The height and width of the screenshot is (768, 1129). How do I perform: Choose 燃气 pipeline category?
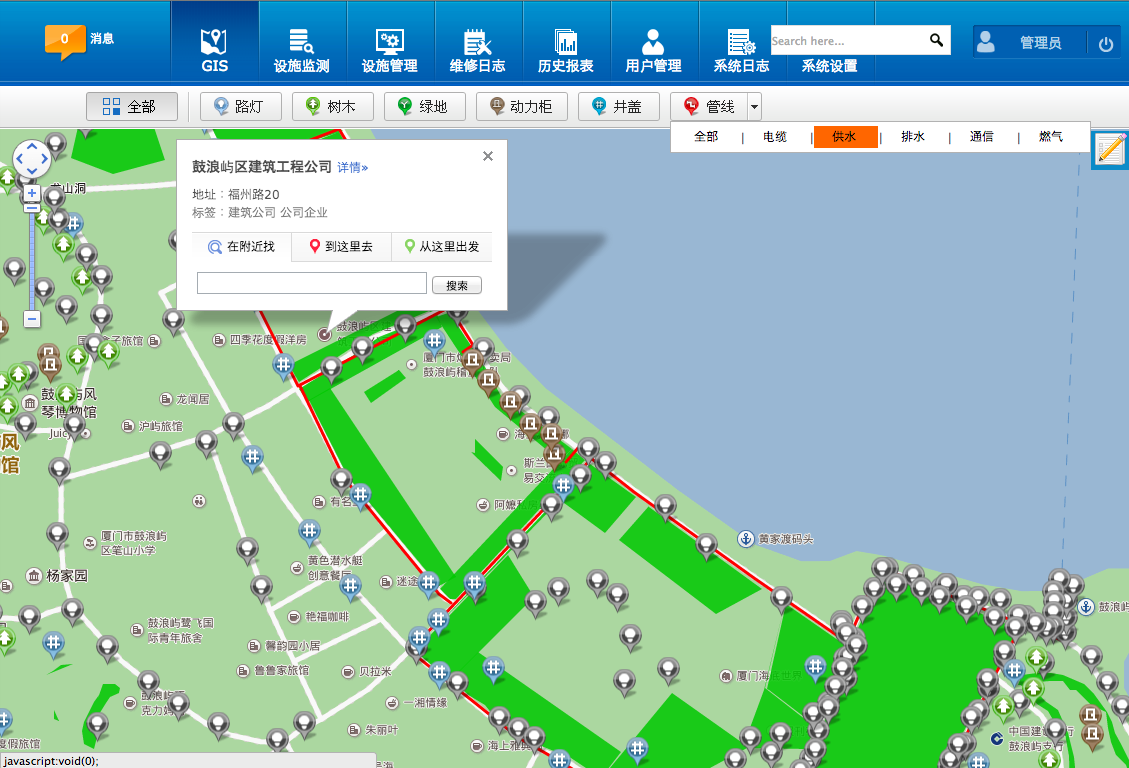[1051, 137]
